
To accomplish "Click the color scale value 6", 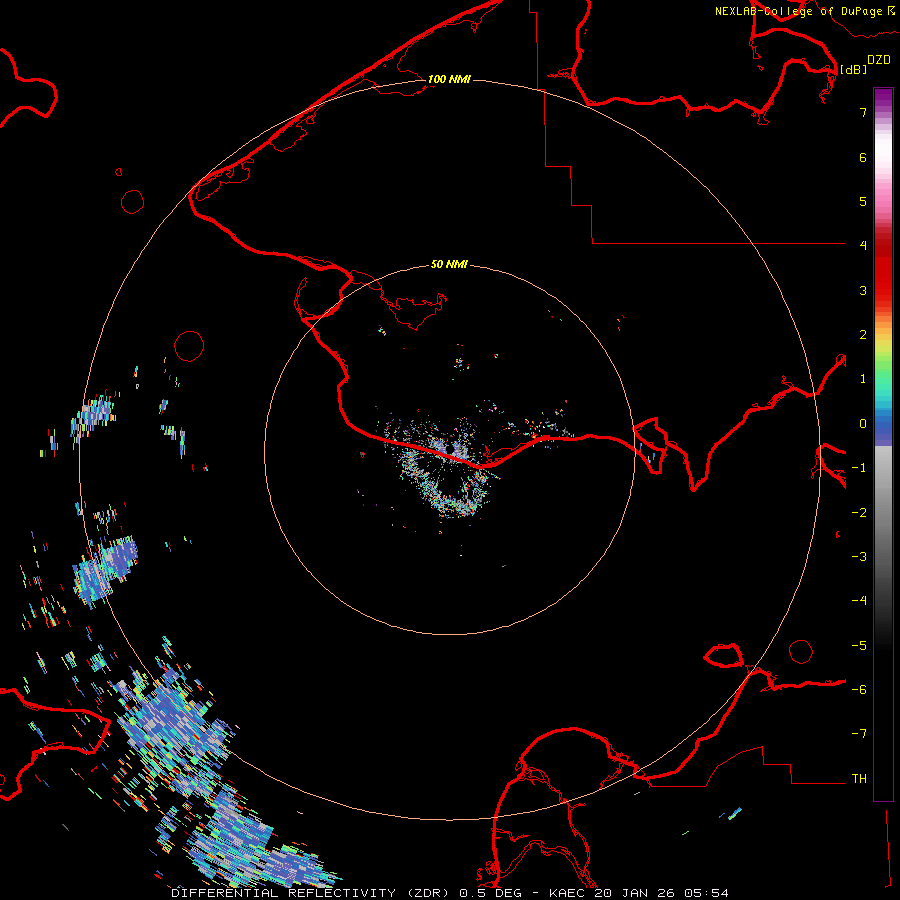I will coord(863,157).
